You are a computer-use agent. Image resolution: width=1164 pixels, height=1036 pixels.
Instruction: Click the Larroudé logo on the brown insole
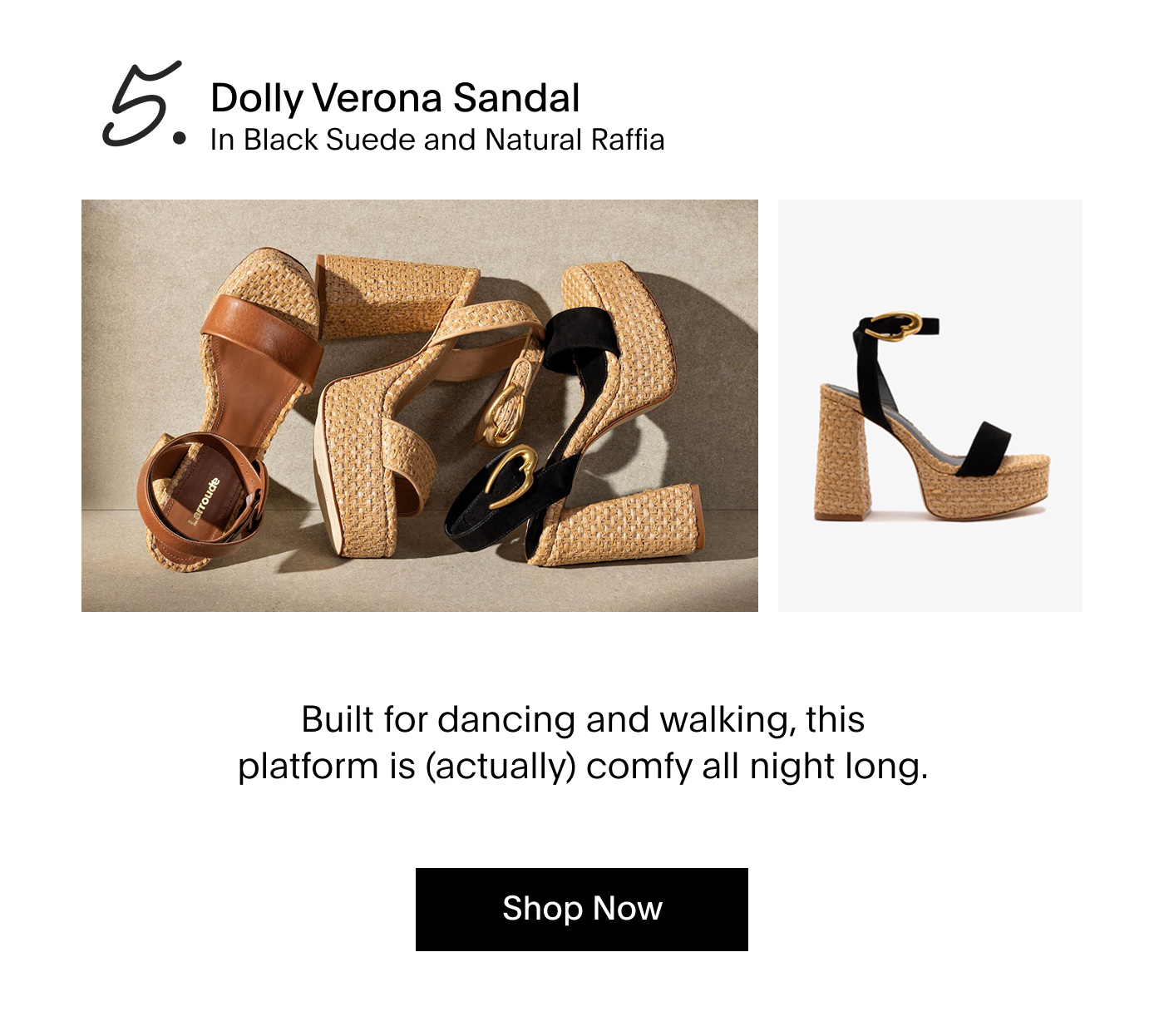[x=204, y=501]
